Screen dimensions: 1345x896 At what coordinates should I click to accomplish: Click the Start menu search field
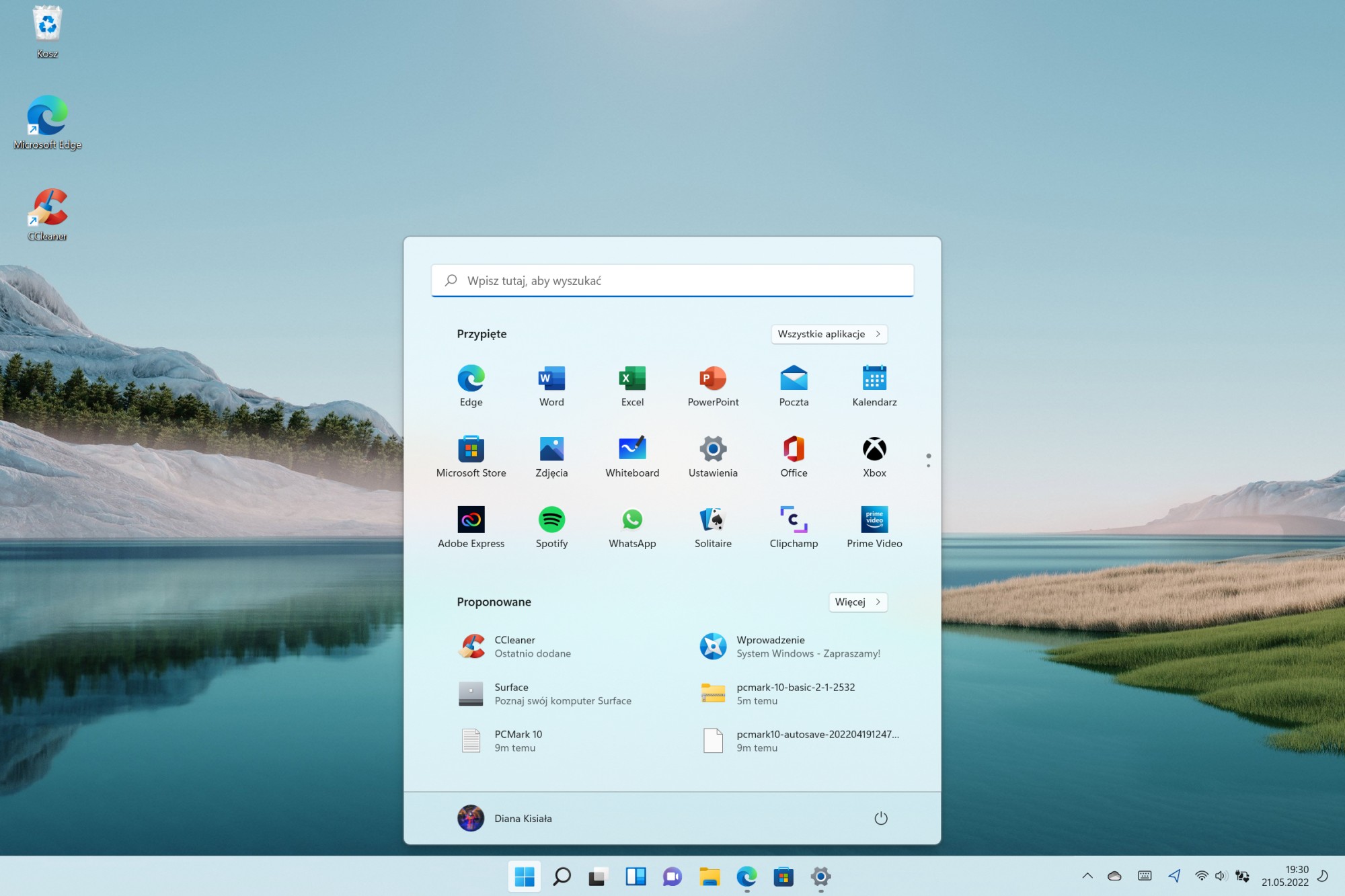[x=672, y=281]
